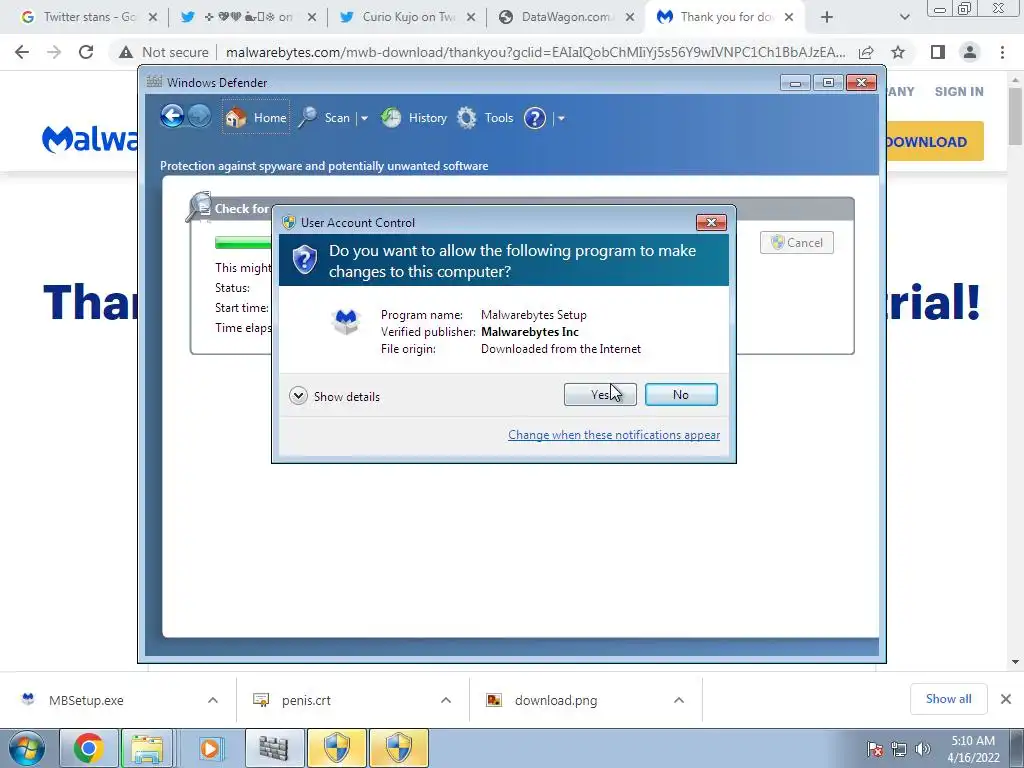Open the help options dropdown arrow
The width and height of the screenshot is (1024, 768).
coord(561,118)
